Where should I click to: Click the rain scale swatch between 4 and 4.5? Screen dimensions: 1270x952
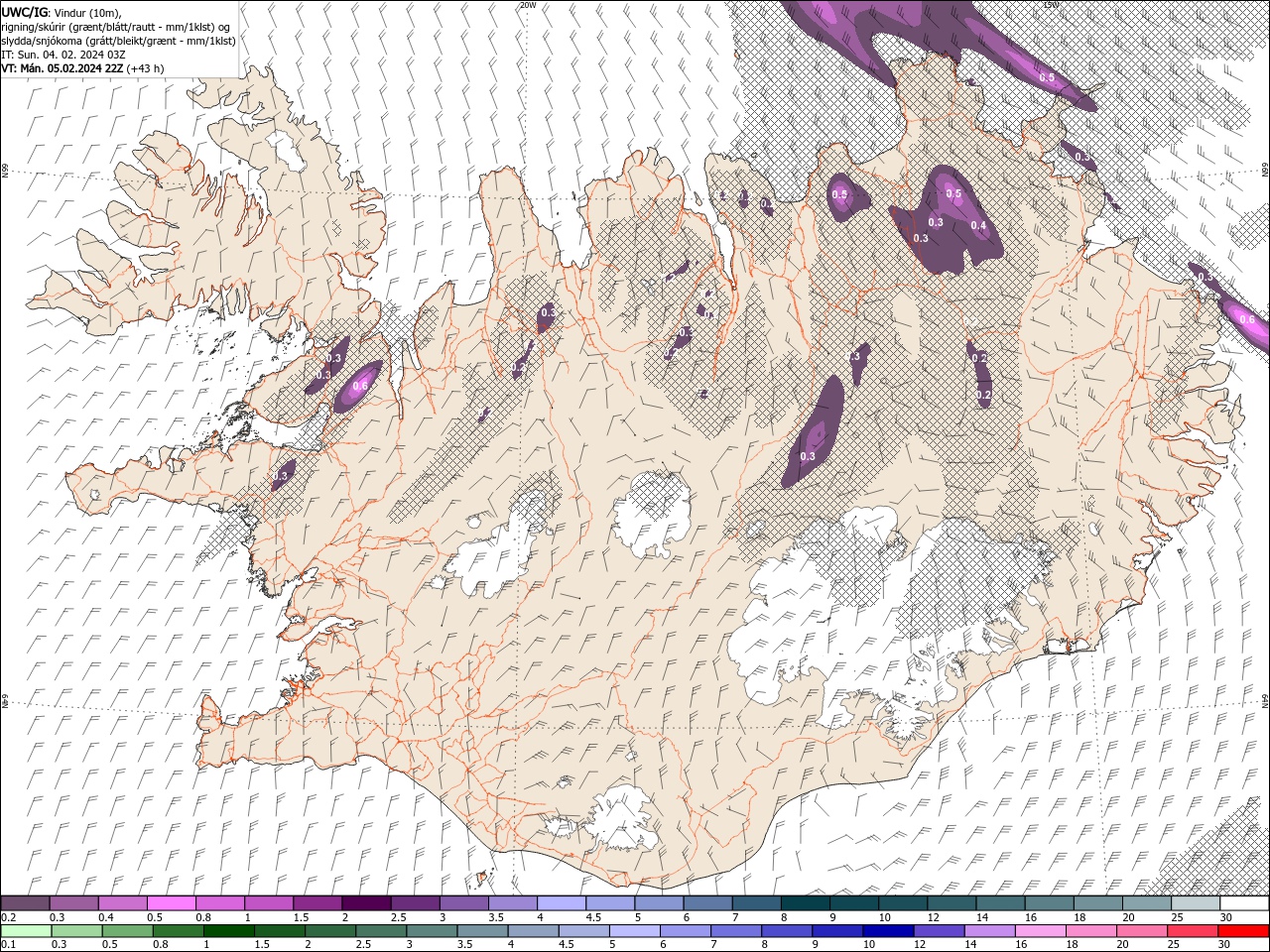pos(535,930)
